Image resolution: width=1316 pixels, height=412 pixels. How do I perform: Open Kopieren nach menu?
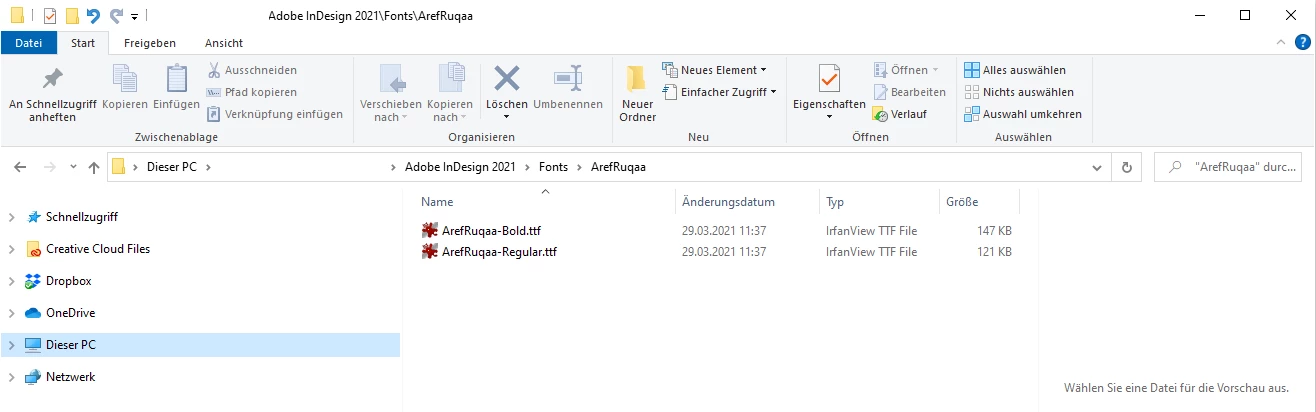click(450, 95)
